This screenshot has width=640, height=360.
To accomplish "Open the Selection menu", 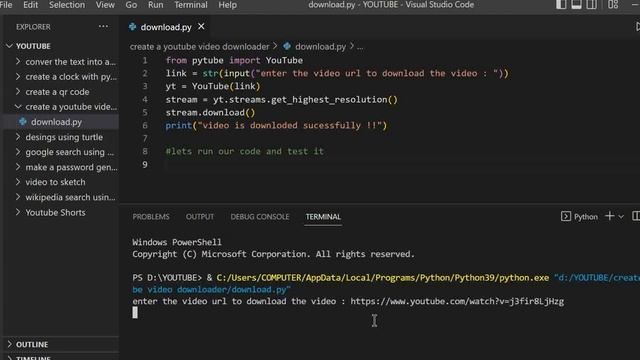I will coord(67,5).
